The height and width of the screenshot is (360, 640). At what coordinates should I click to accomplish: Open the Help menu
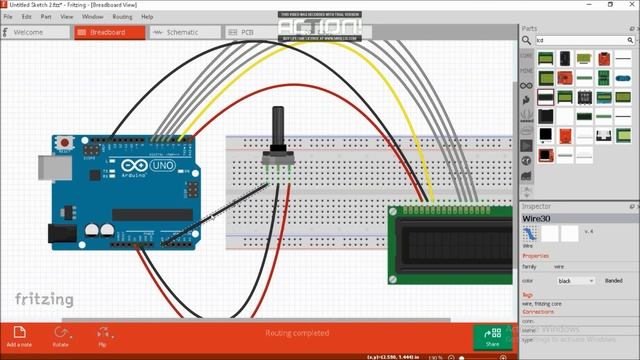click(x=147, y=17)
